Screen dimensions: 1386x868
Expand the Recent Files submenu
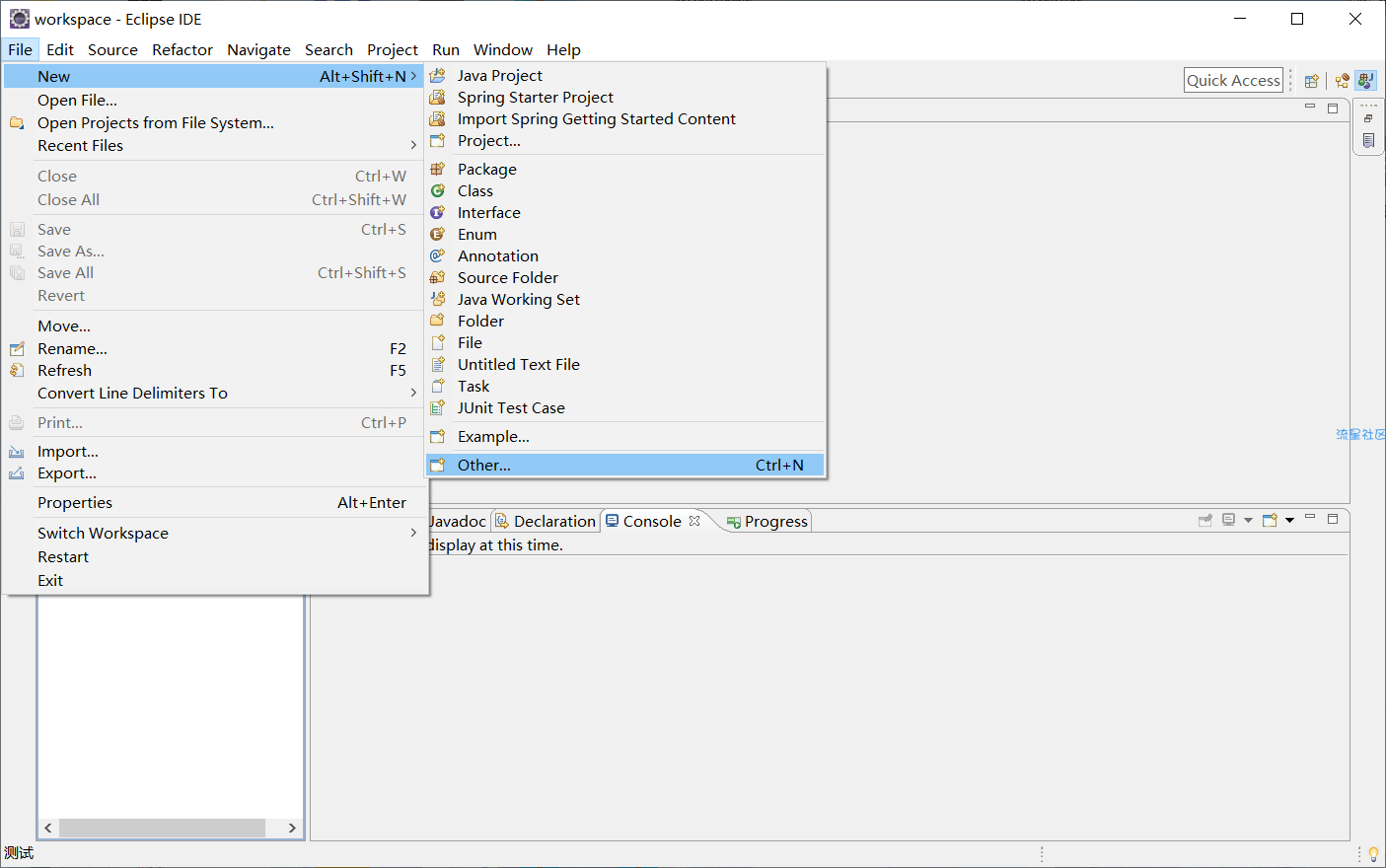[215, 145]
